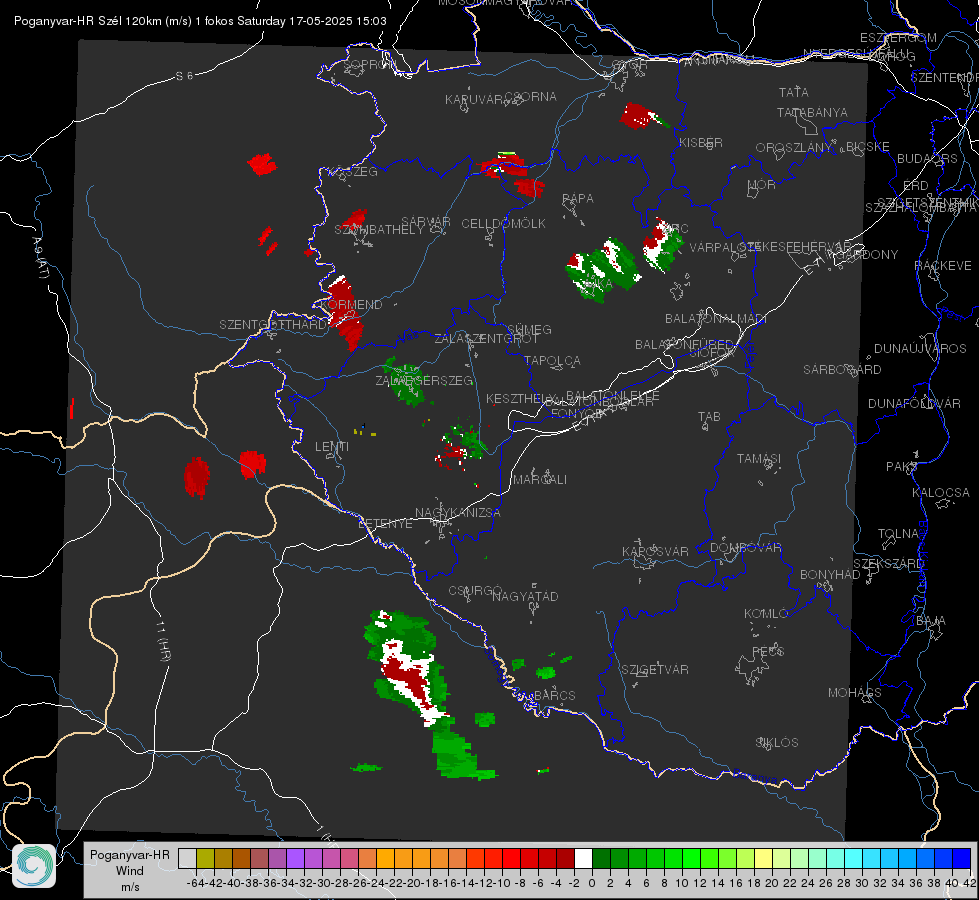Select the olive swatch between -64 and -42
The image size is (979, 900).
click(205, 858)
